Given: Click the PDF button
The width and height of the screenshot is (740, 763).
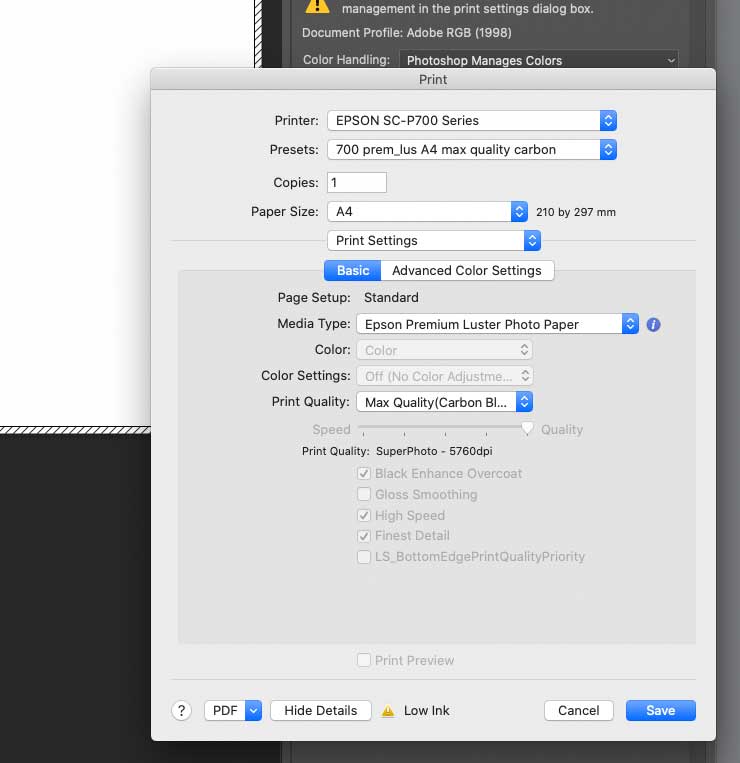Looking at the screenshot, I should 225,710.
